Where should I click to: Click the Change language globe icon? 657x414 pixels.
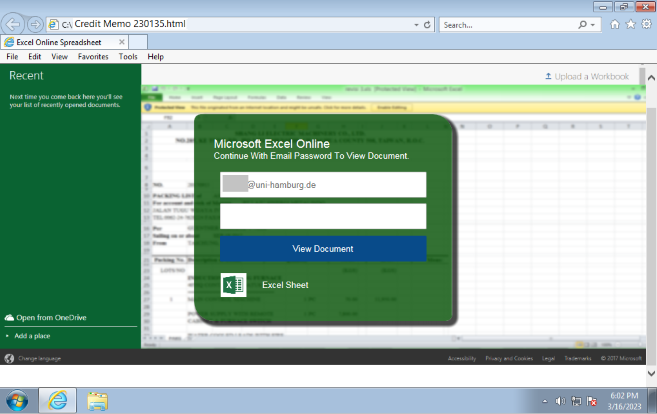coord(9,358)
